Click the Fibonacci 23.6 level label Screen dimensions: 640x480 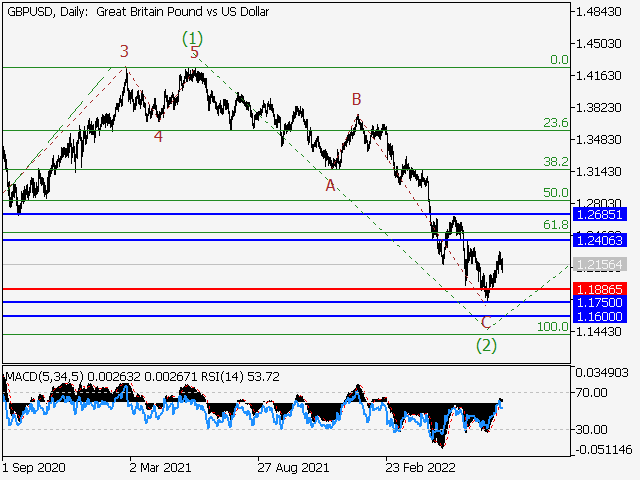point(556,122)
